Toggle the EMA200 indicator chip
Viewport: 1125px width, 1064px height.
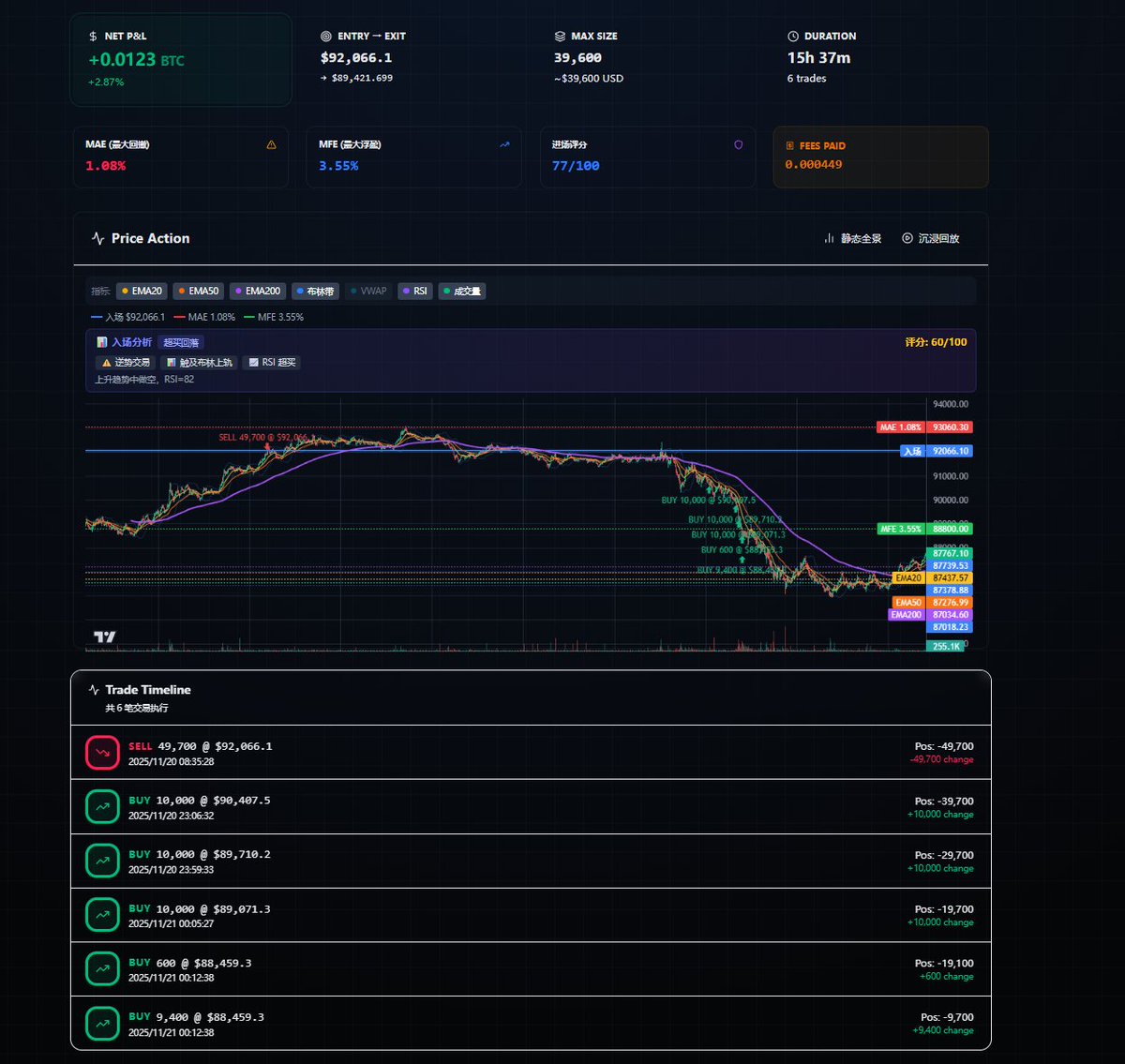click(x=258, y=292)
